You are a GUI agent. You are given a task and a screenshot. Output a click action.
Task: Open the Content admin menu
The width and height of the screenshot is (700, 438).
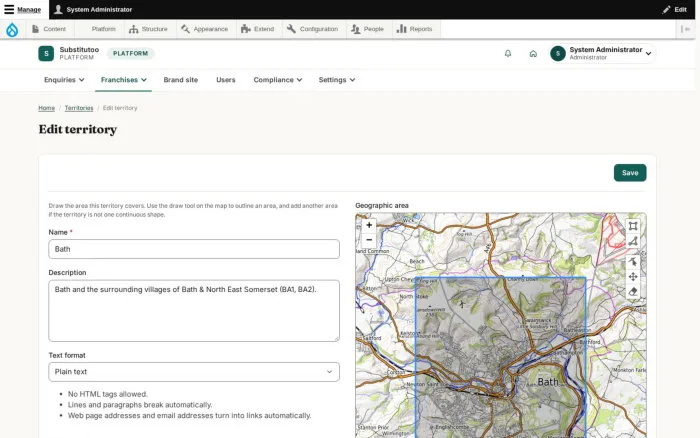[49, 29]
